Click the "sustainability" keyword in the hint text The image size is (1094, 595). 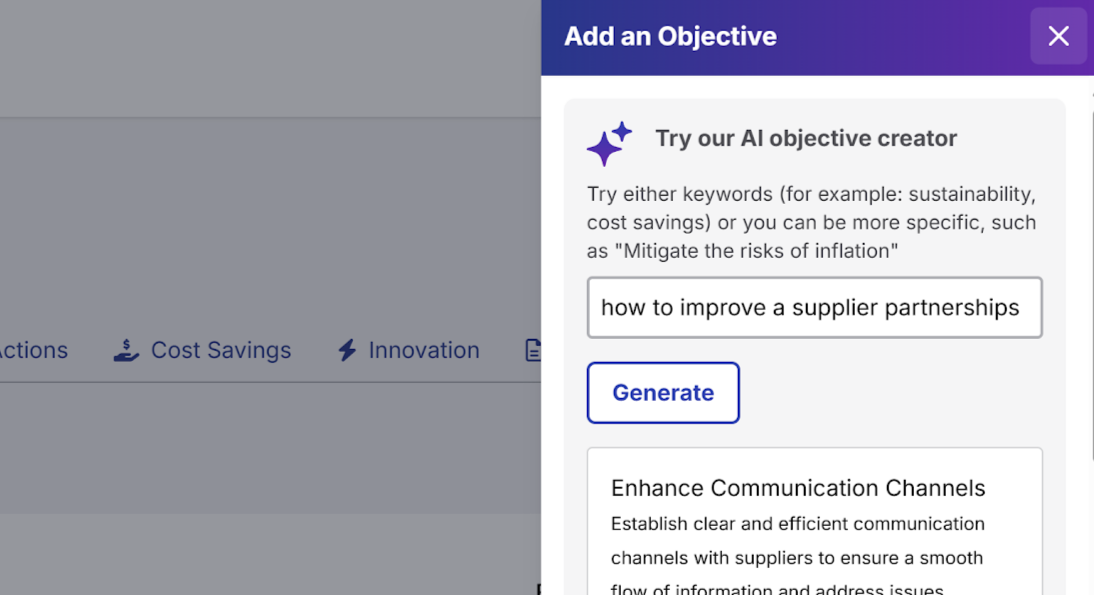[969, 193]
